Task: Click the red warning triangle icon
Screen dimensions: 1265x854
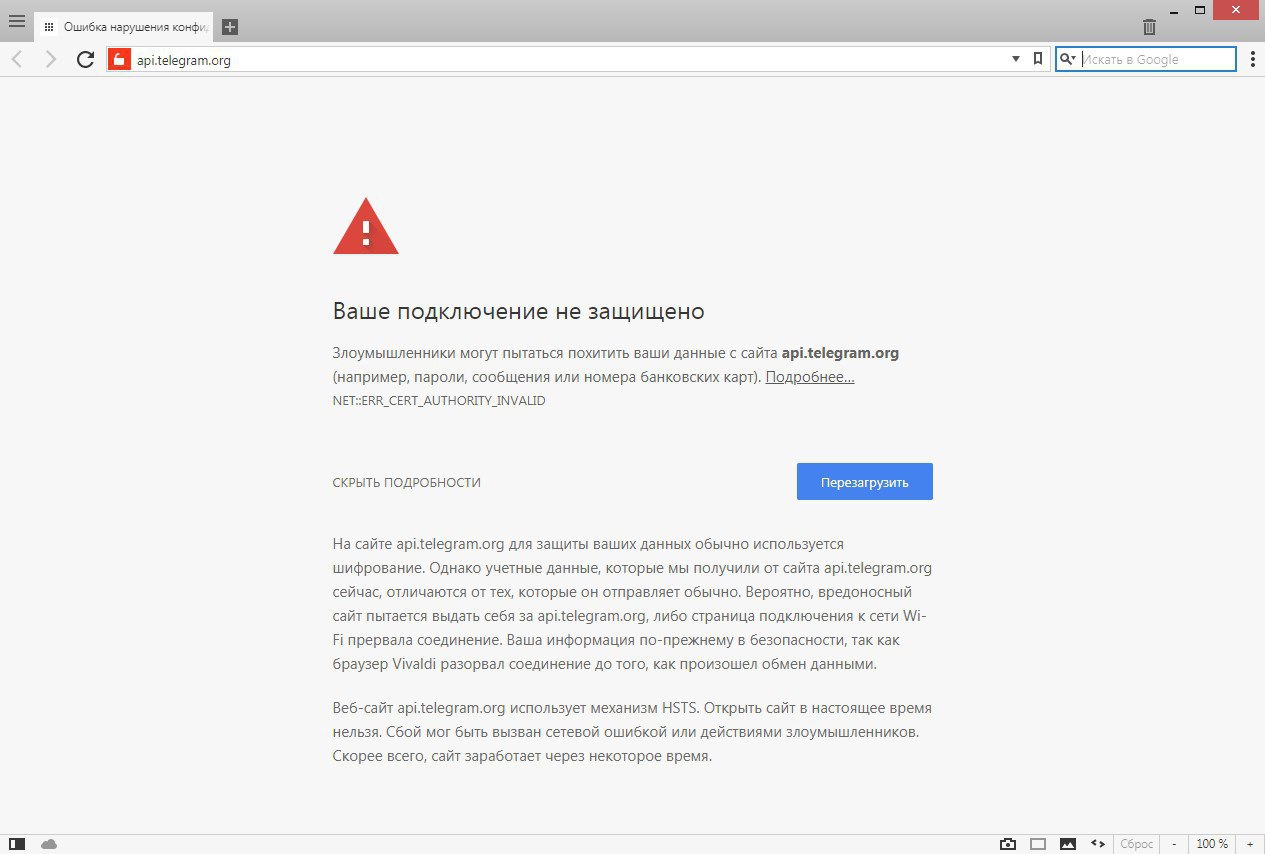Action: 366,226
